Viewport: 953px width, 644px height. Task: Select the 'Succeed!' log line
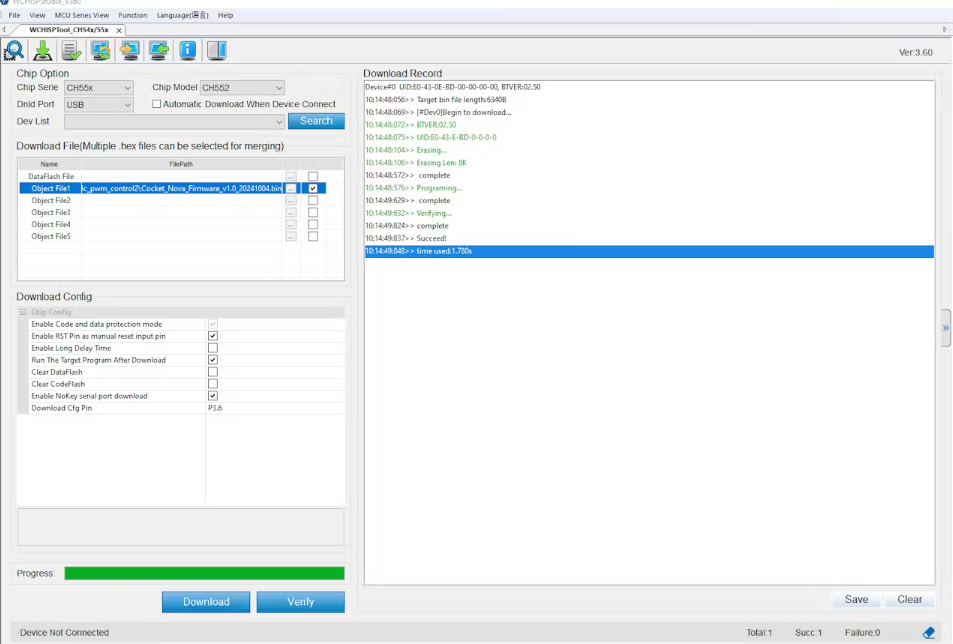coord(649,238)
